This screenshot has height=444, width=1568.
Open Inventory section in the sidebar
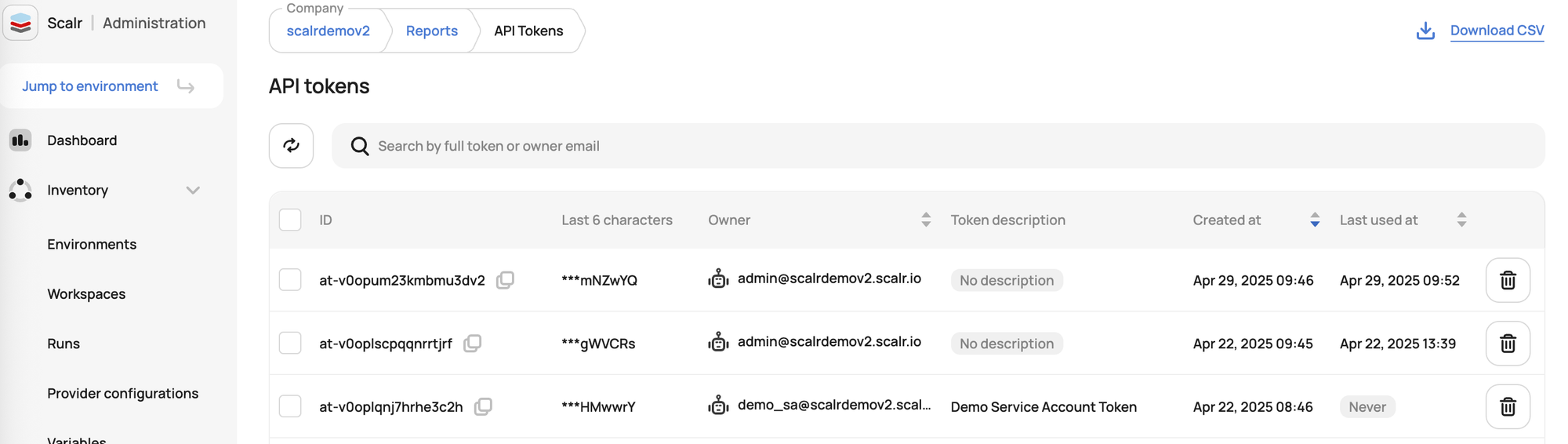(78, 190)
